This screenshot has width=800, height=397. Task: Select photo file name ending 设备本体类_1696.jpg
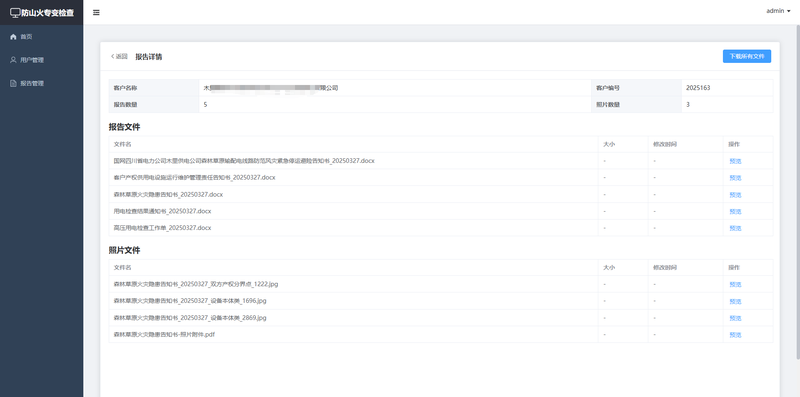click(x=190, y=301)
